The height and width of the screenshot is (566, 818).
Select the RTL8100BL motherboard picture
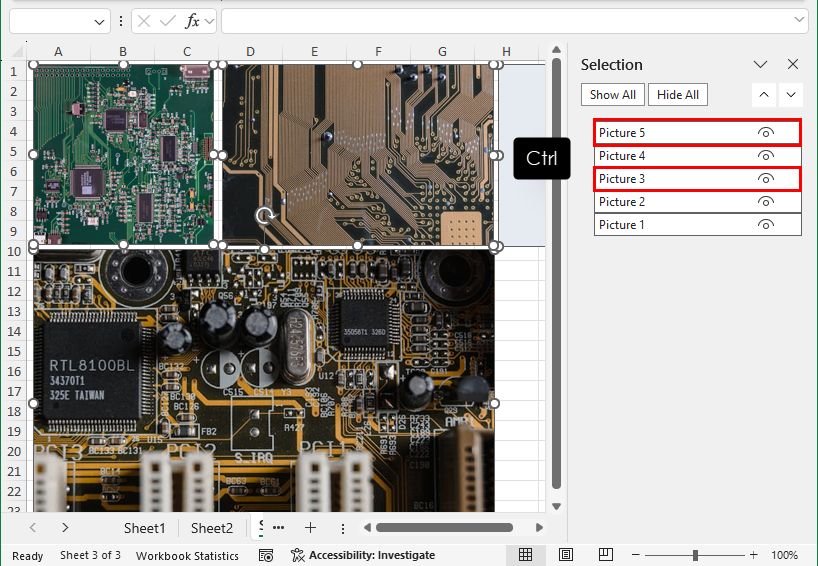tap(264, 380)
